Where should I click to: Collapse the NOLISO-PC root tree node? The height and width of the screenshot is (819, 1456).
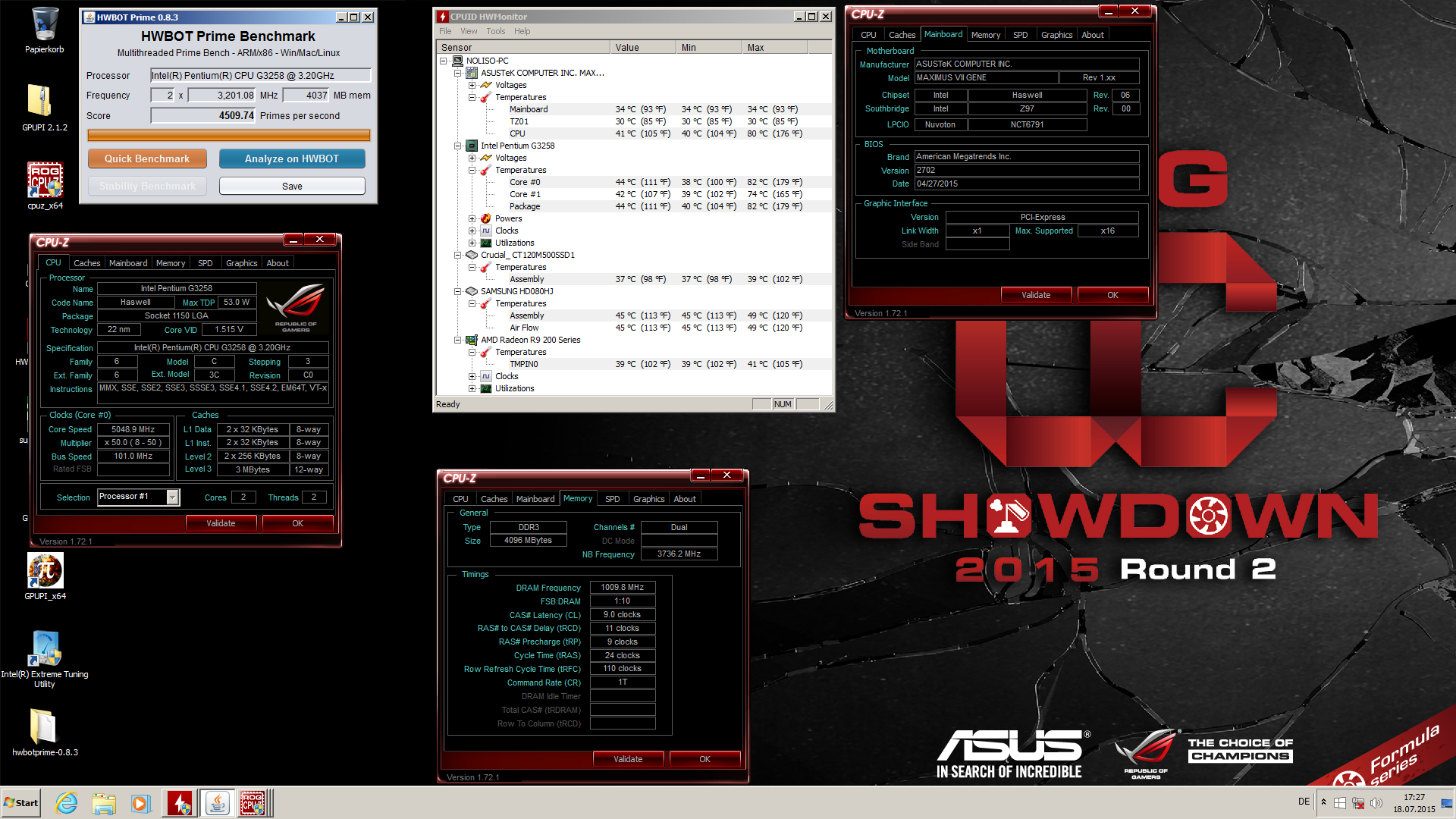click(444, 61)
